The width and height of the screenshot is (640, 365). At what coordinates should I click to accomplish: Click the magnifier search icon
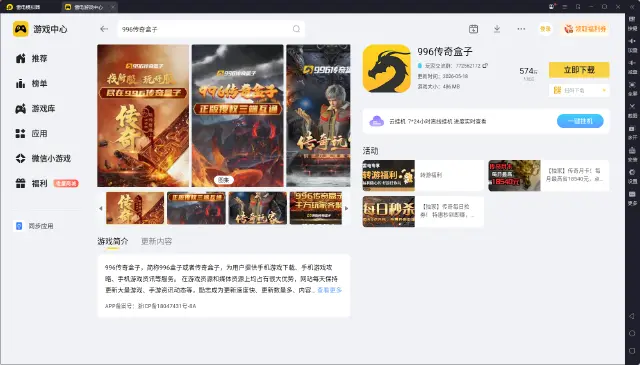pyautogui.click(x=296, y=29)
